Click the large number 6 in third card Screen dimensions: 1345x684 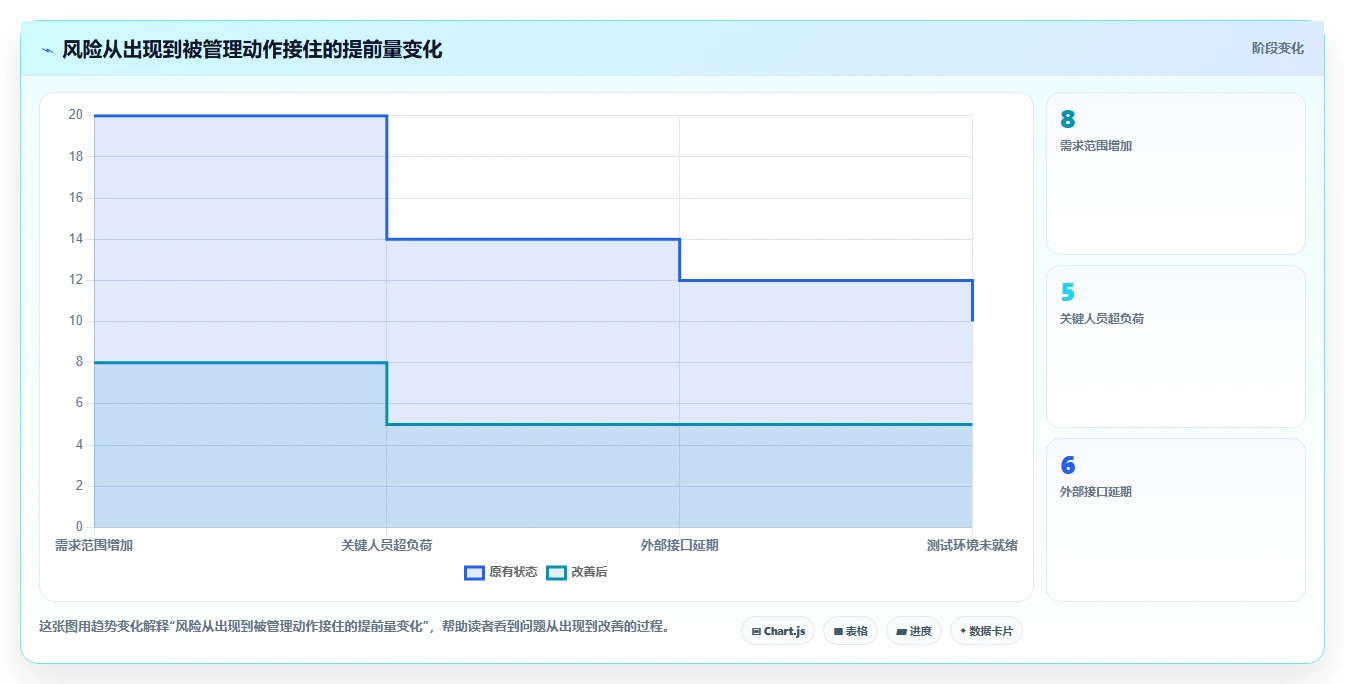pos(1067,466)
